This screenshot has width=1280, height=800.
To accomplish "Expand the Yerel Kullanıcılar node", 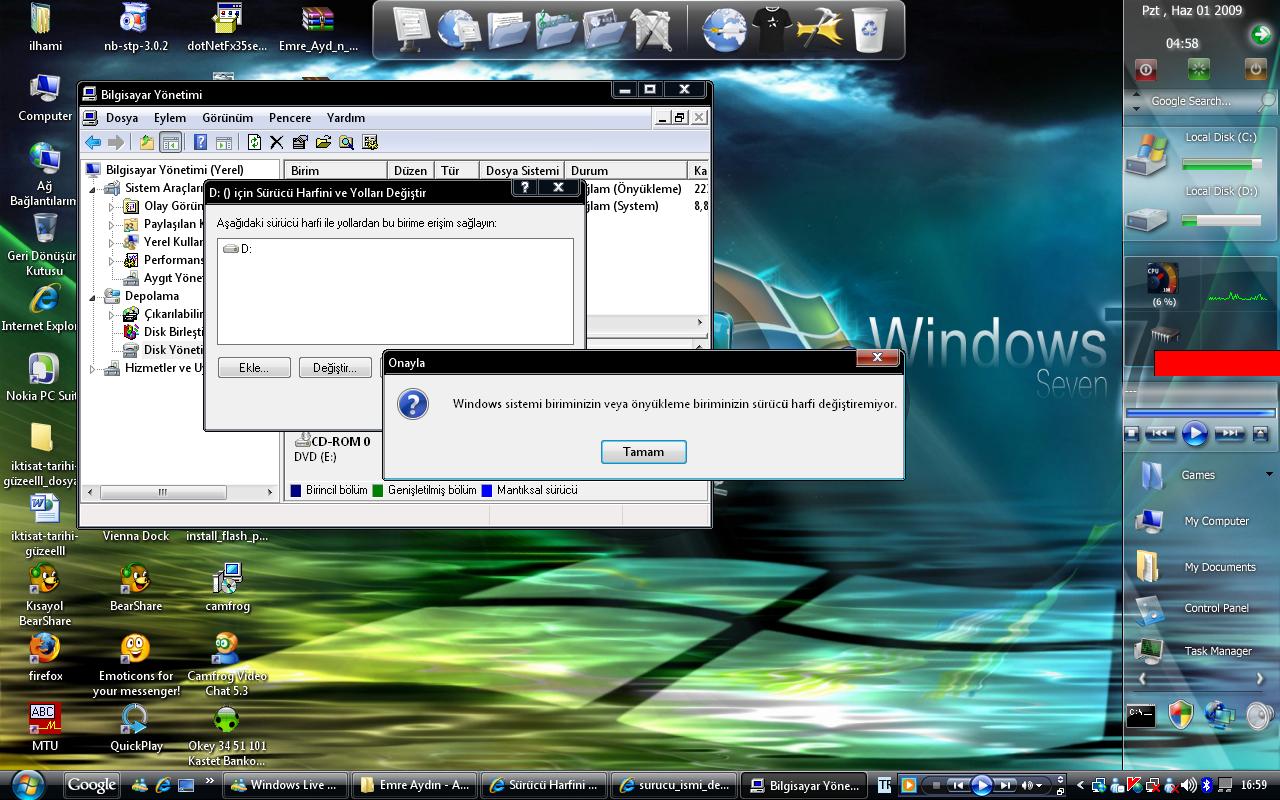I will [x=111, y=242].
